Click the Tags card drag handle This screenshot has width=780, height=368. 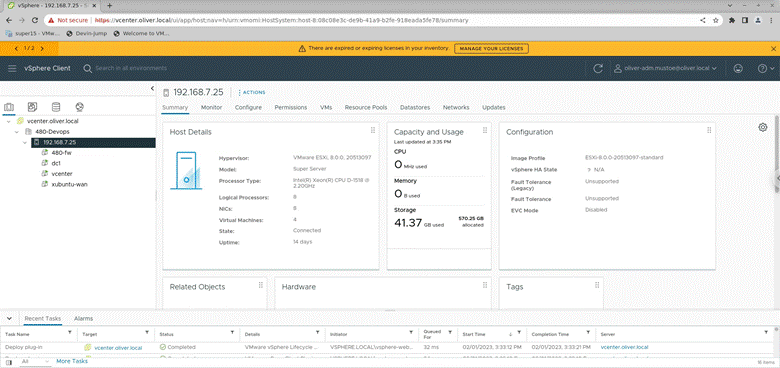click(x=596, y=285)
